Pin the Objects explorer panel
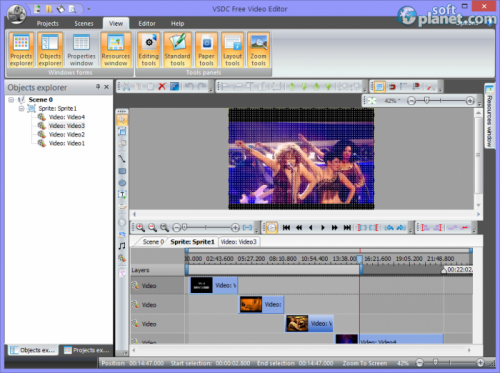500x373 pixels. 98,87
